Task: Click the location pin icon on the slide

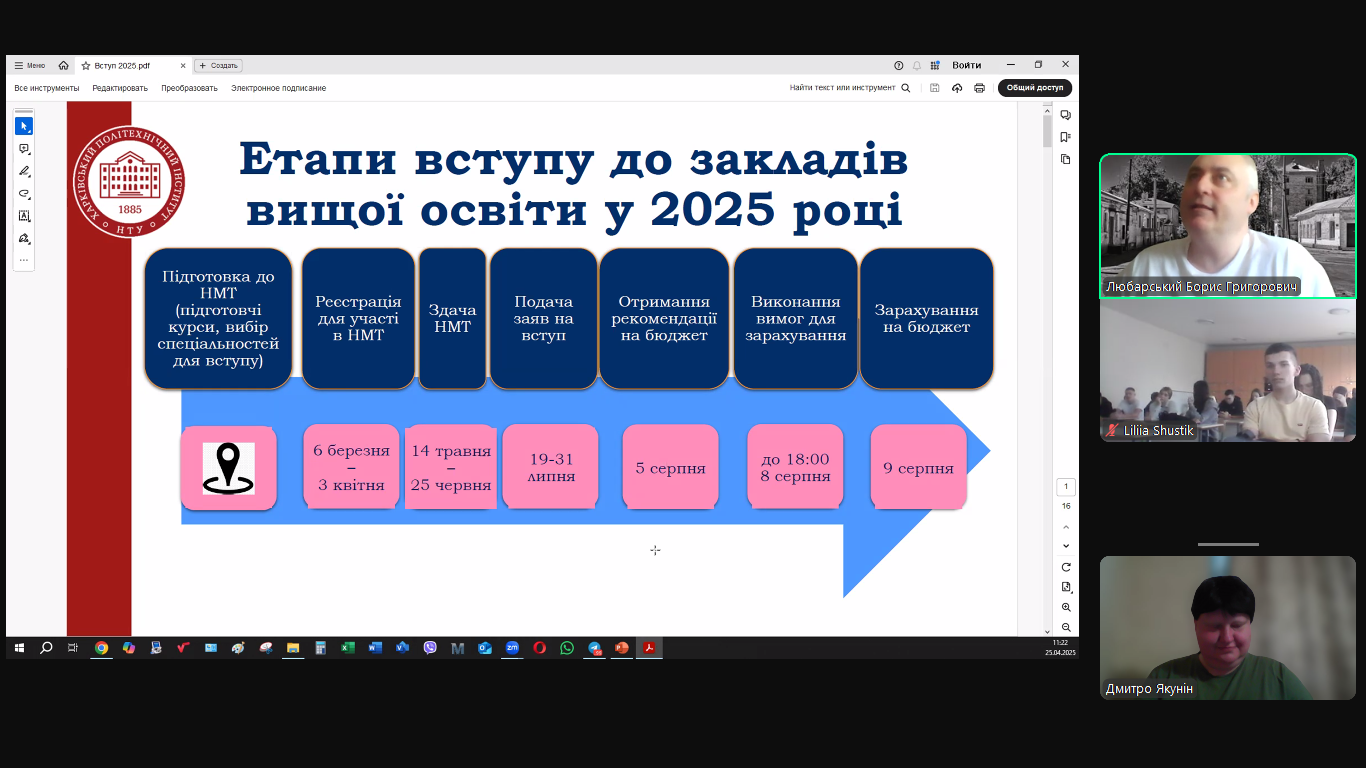Action: point(228,469)
